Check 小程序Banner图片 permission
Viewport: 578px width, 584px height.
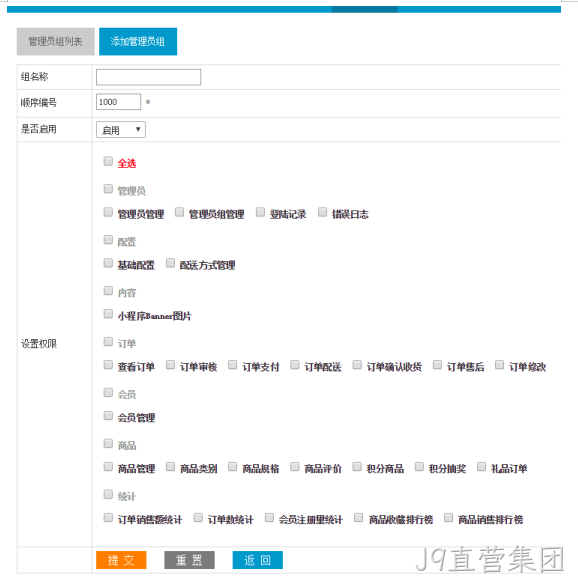click(x=108, y=314)
